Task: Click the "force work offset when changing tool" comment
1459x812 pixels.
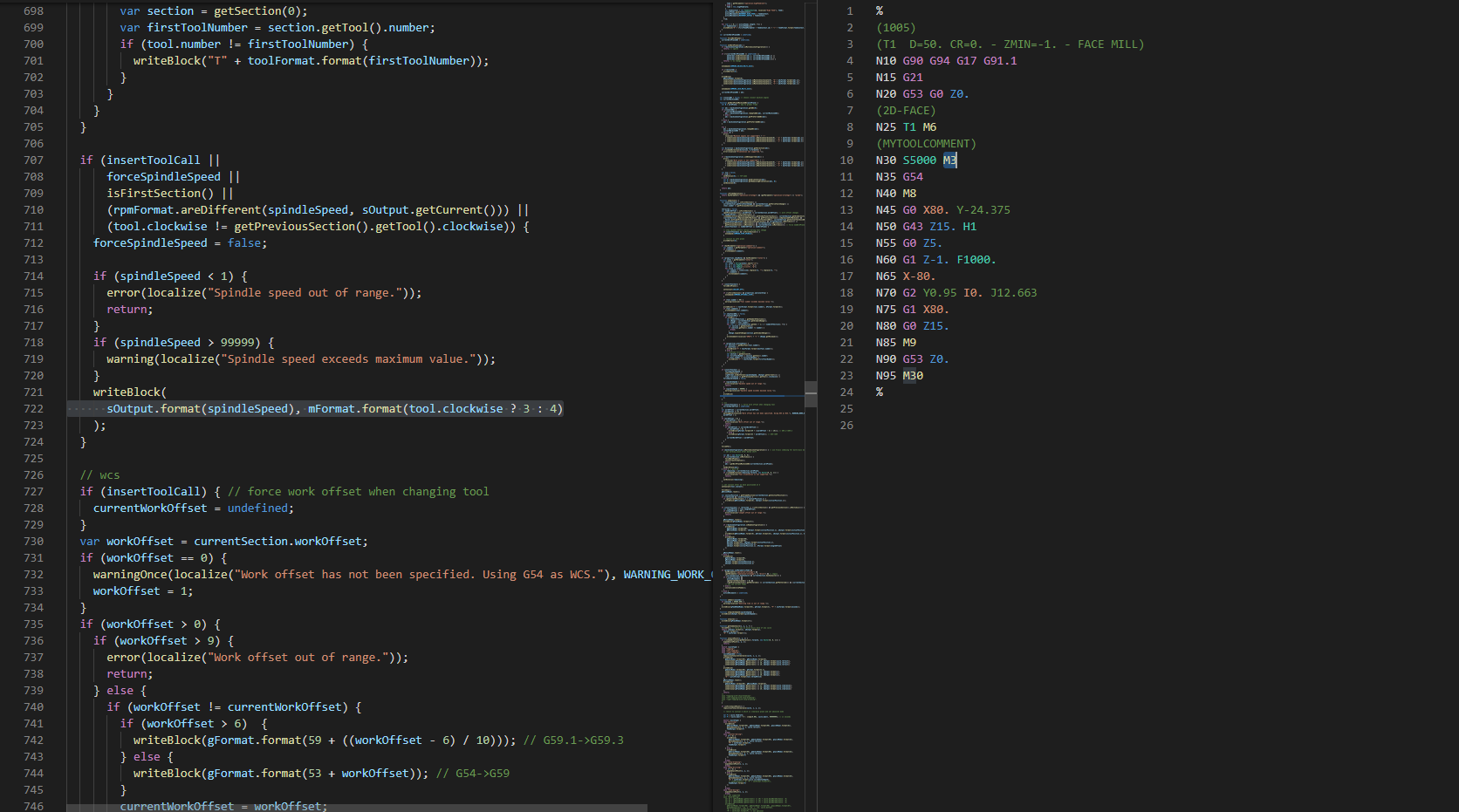Action: [359, 492]
